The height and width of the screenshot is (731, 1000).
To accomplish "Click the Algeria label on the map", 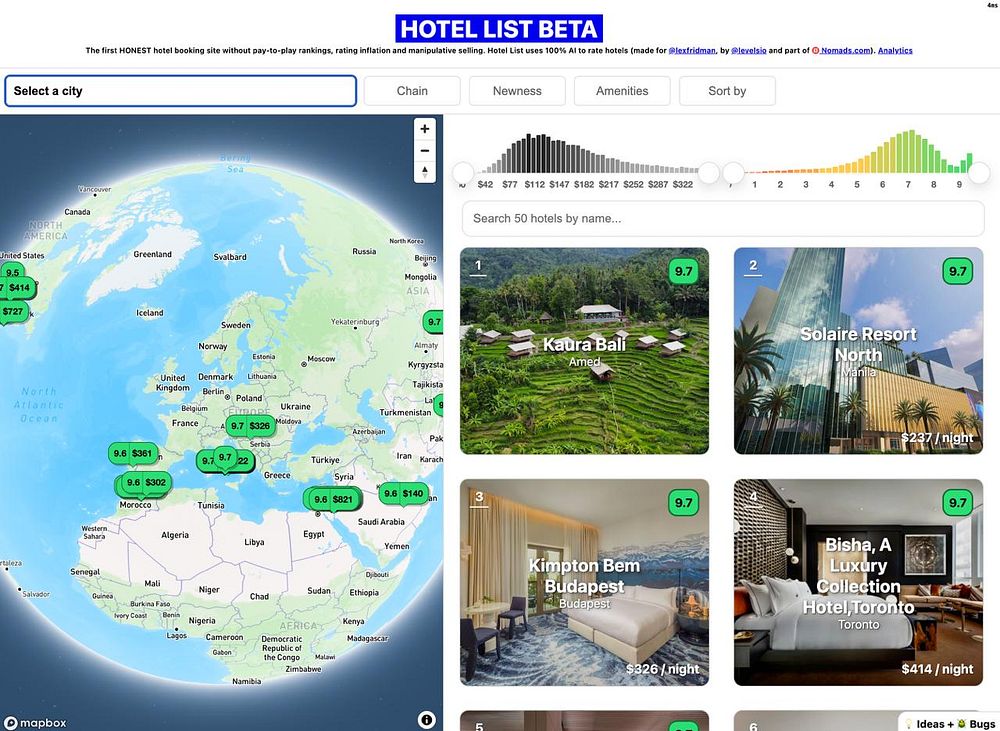I will pos(175,535).
